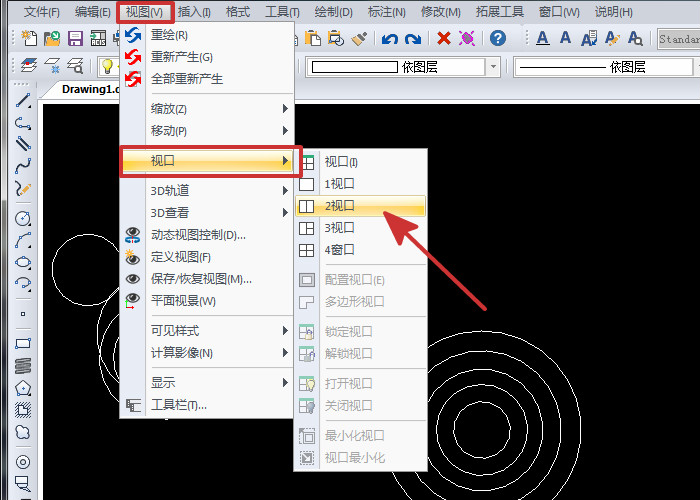700x500 pixels.
Task: Select the Revision Cloud tool
Action: click(23, 432)
